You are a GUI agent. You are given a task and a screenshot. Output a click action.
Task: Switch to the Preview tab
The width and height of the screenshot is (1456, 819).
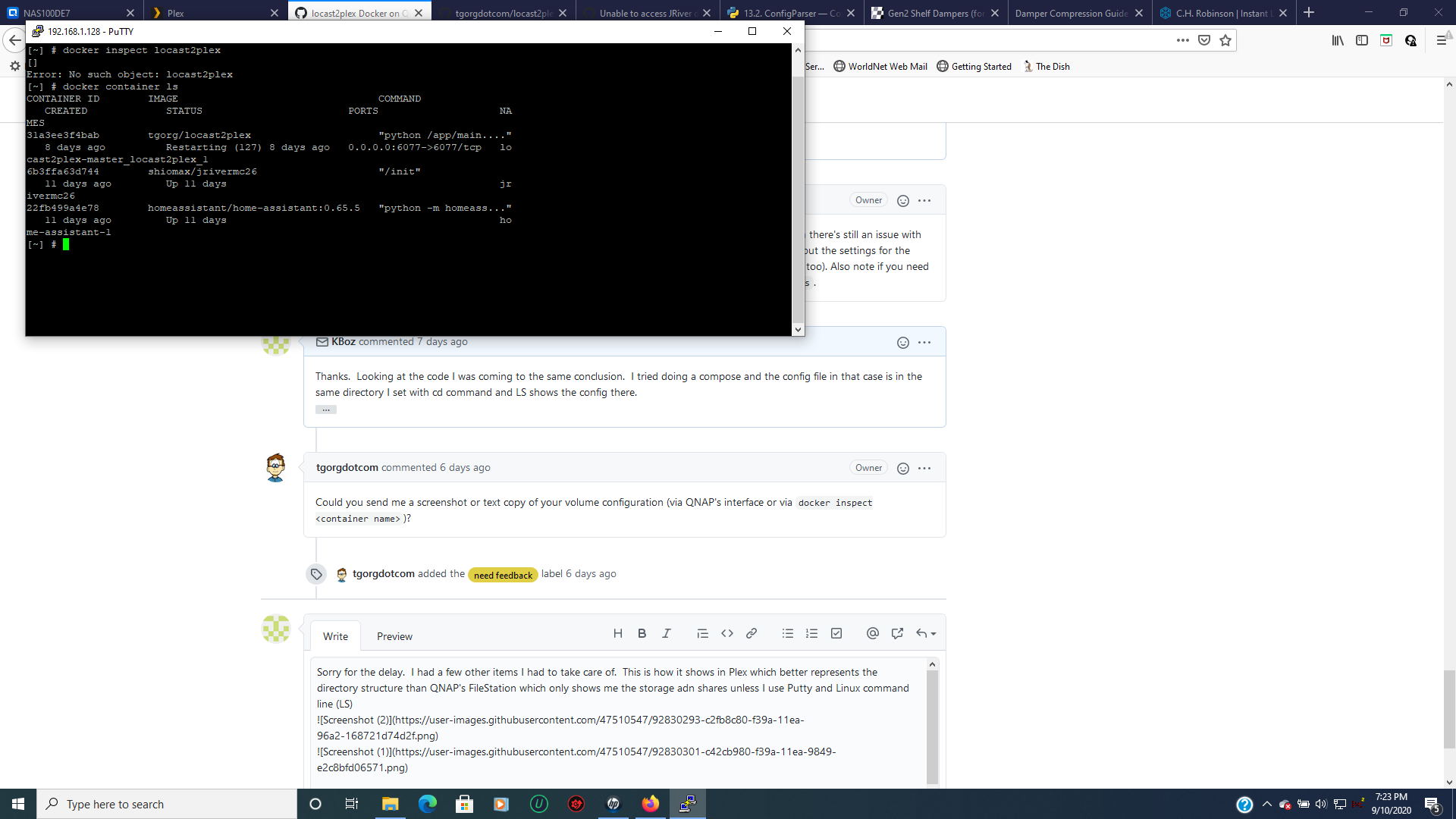[394, 636]
